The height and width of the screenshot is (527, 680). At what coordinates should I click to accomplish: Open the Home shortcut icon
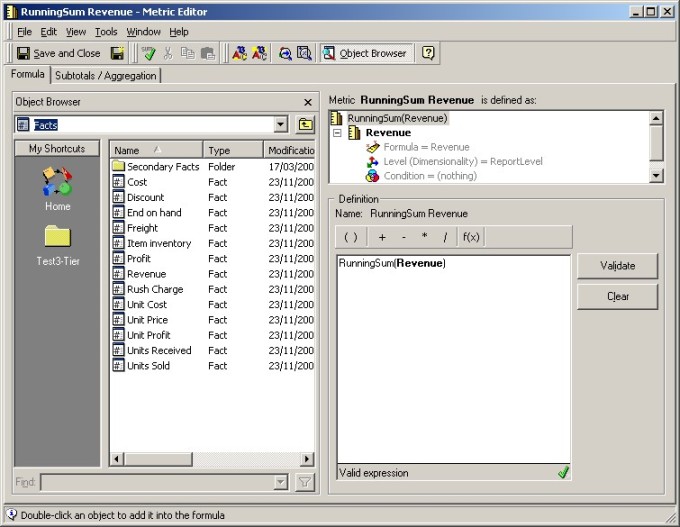(x=57, y=186)
